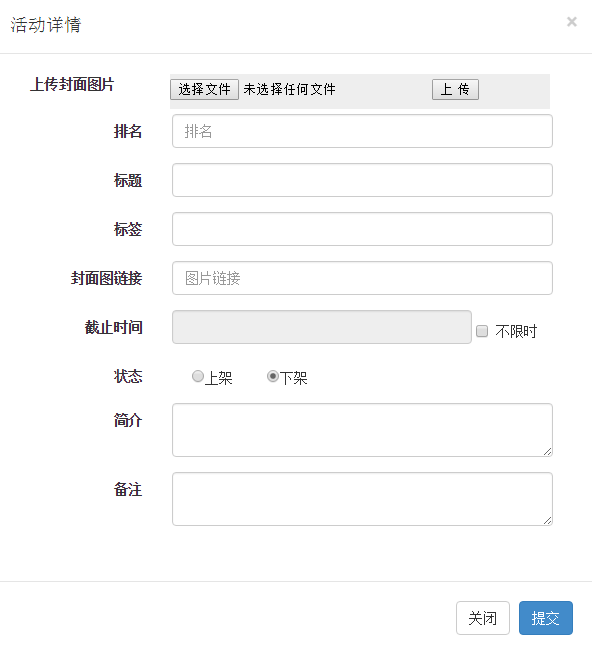Focus the 排名 input field

pyautogui.click(x=362, y=131)
